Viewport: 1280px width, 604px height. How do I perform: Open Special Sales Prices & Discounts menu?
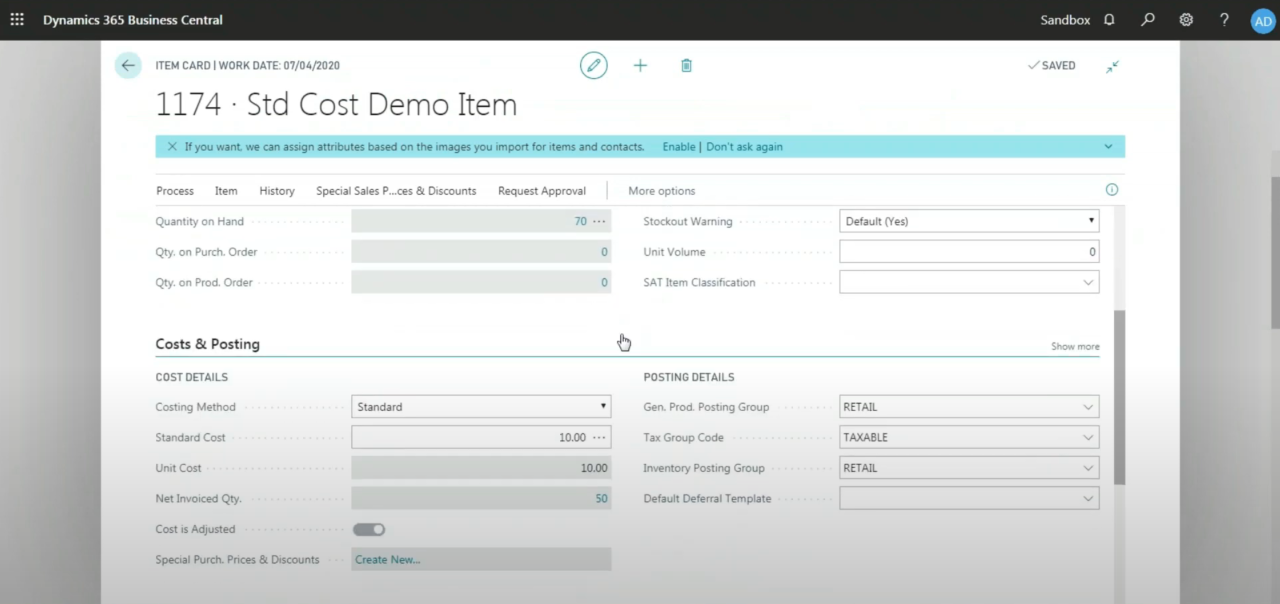click(396, 191)
